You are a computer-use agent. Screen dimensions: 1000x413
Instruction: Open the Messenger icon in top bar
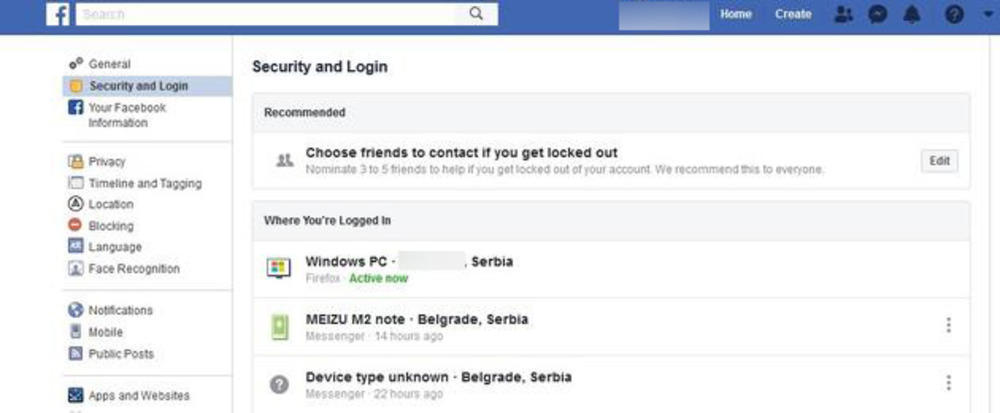tap(877, 15)
